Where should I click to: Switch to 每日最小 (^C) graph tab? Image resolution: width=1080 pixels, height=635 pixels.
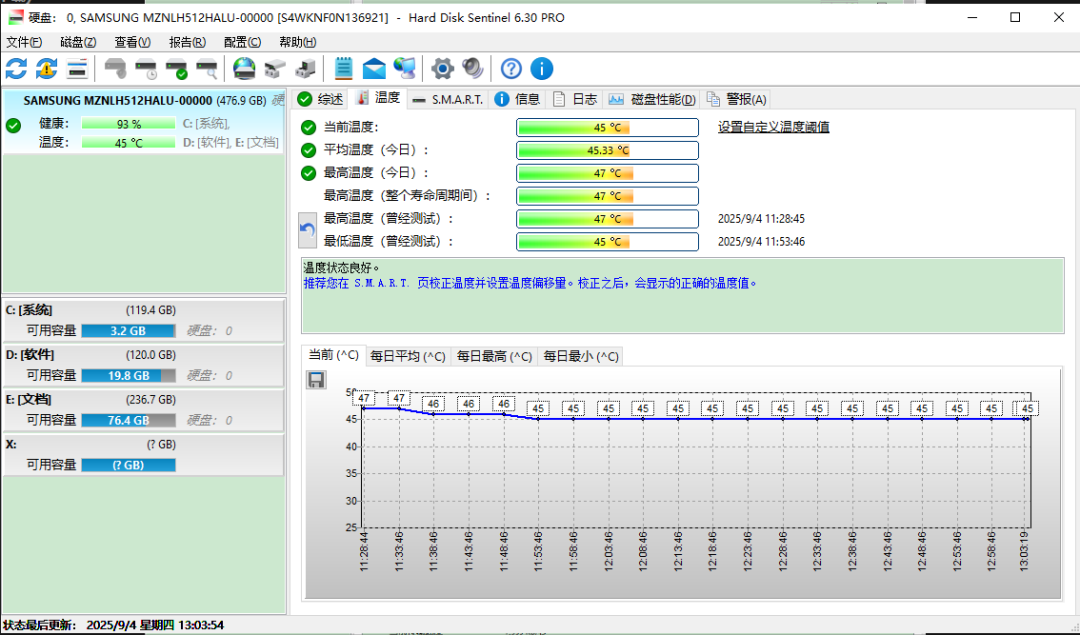pos(581,356)
